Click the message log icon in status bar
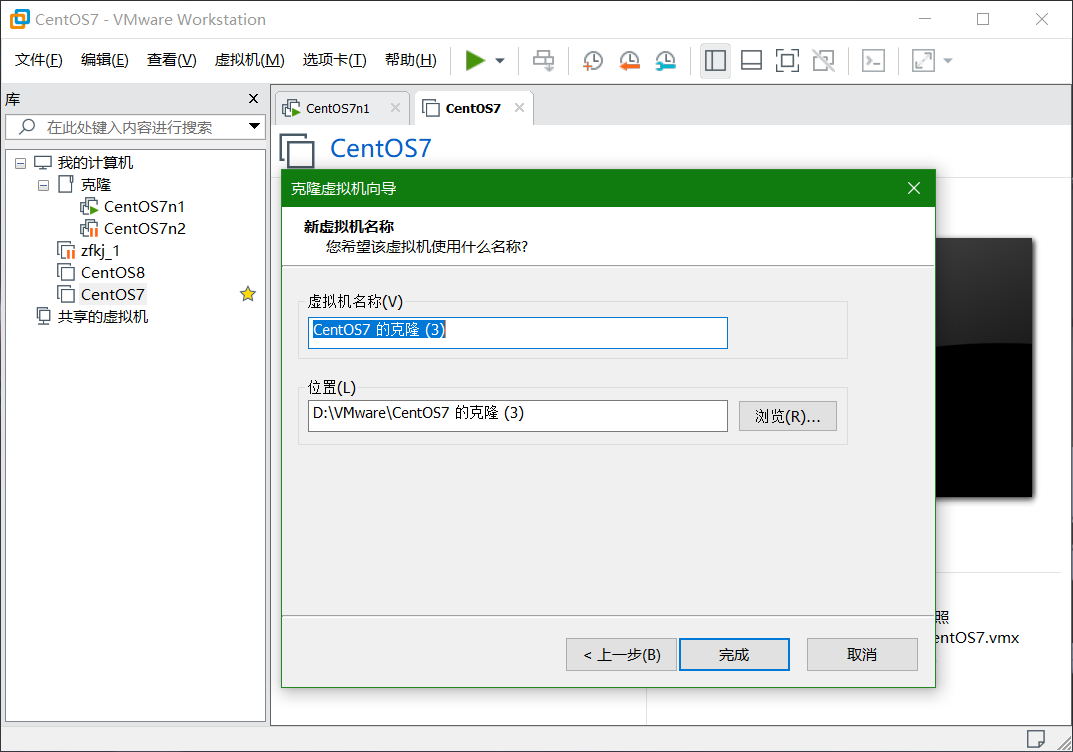The image size is (1073, 752). 1035,739
